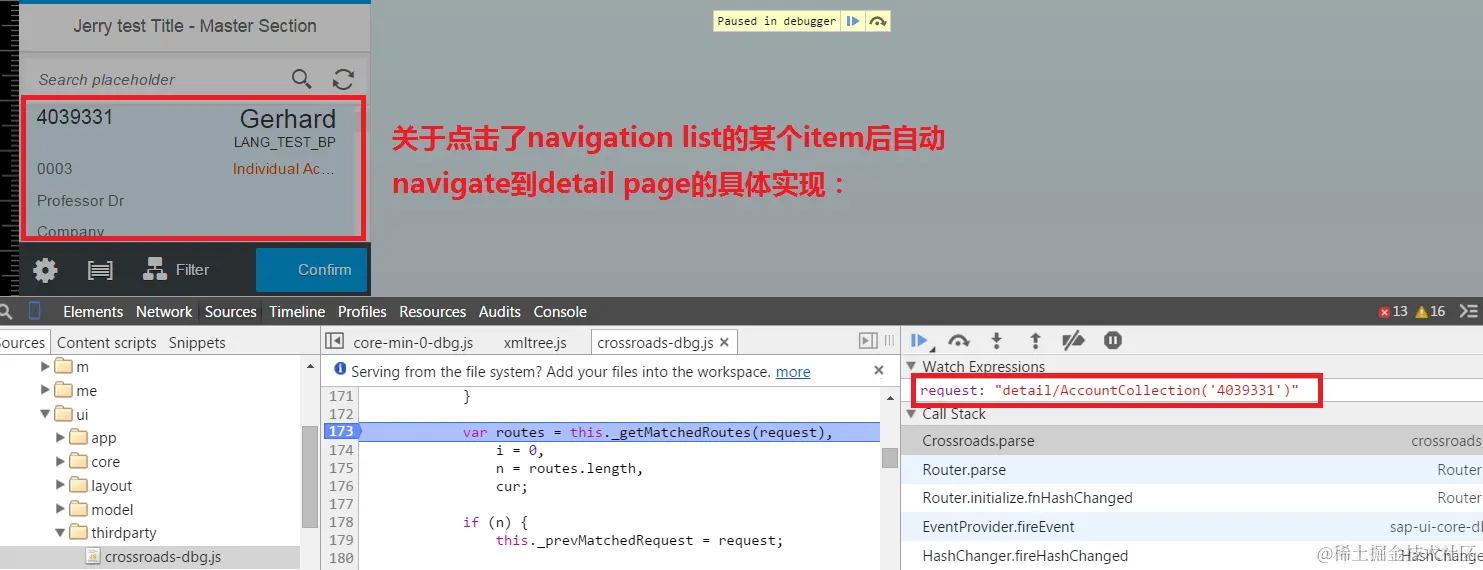Switch to Content scripts navigator tab
The height and width of the screenshot is (570, 1483).
coord(107,342)
